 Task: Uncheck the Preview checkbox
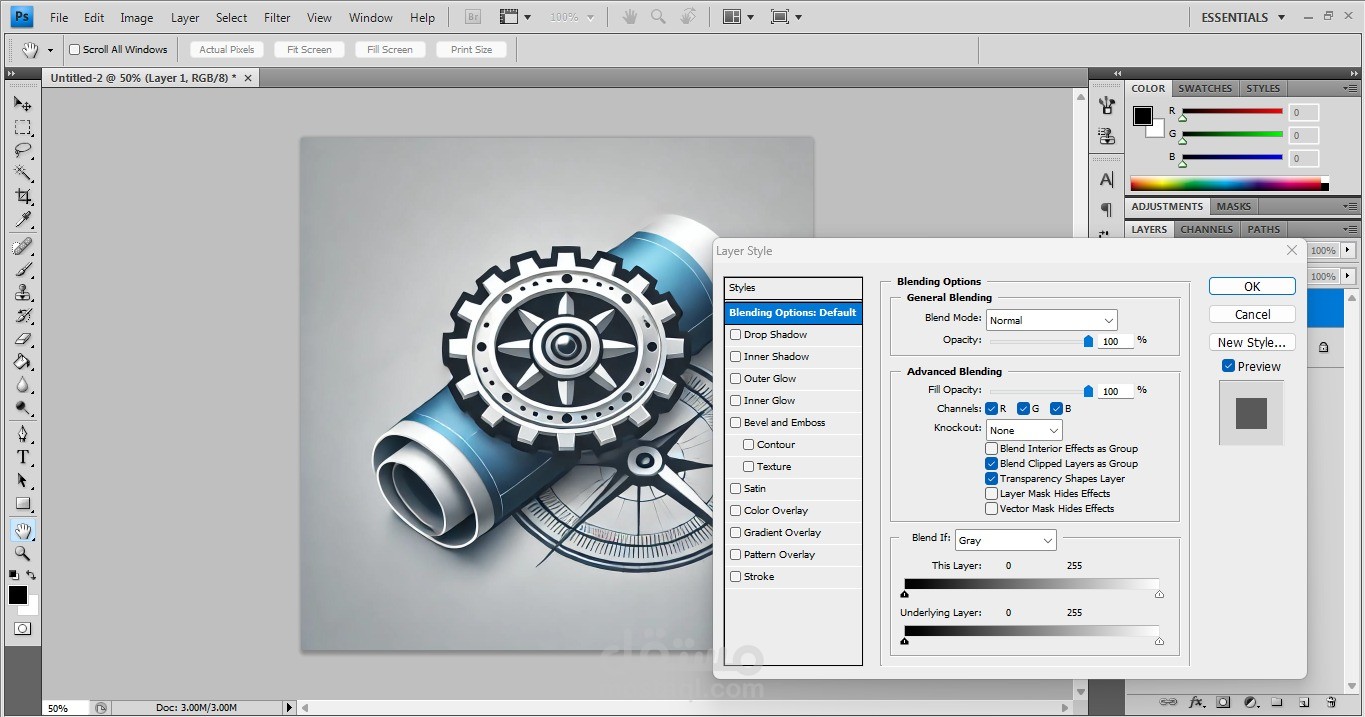pos(1228,367)
